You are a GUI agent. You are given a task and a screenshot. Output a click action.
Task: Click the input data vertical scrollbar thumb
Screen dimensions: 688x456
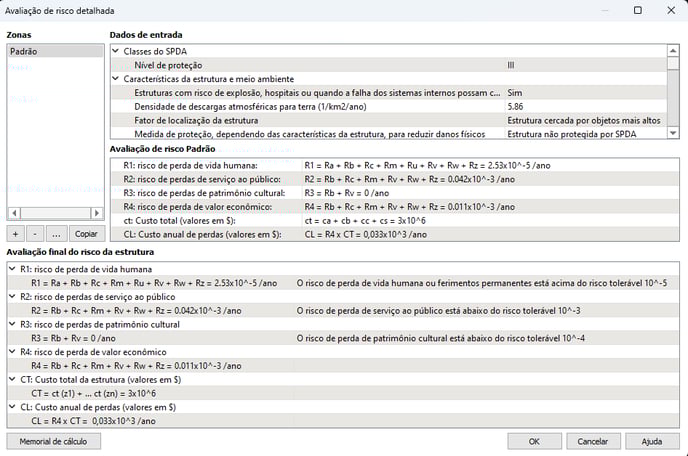coord(673,64)
